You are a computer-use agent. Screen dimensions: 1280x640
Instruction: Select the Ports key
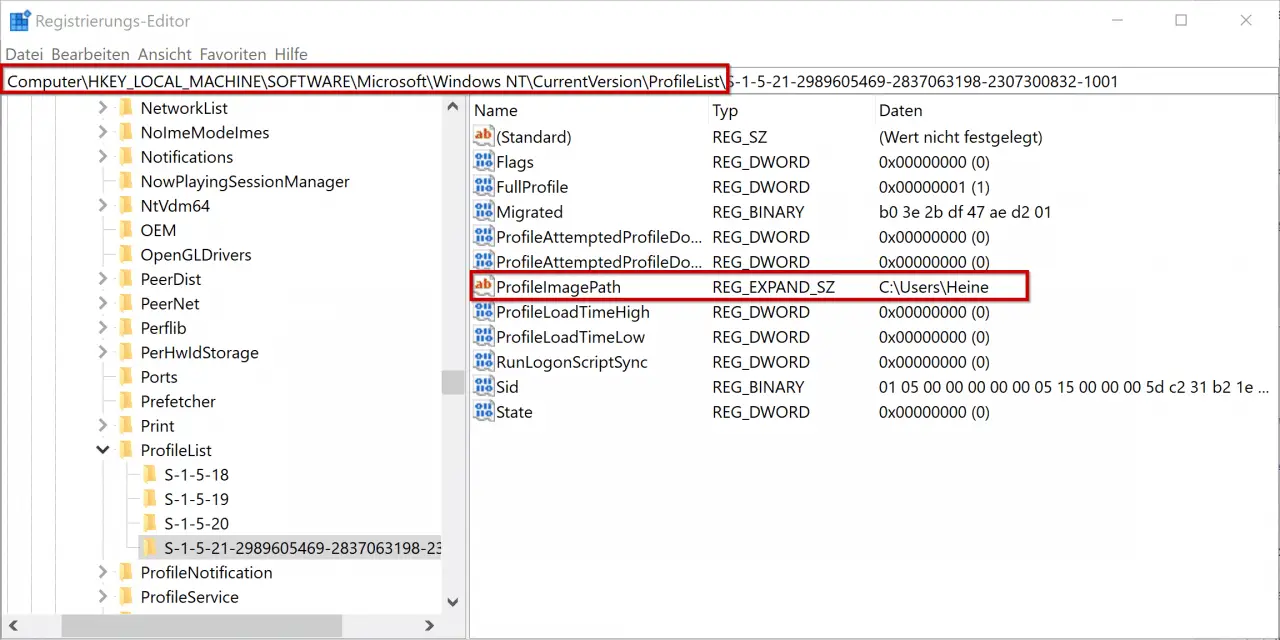(159, 377)
